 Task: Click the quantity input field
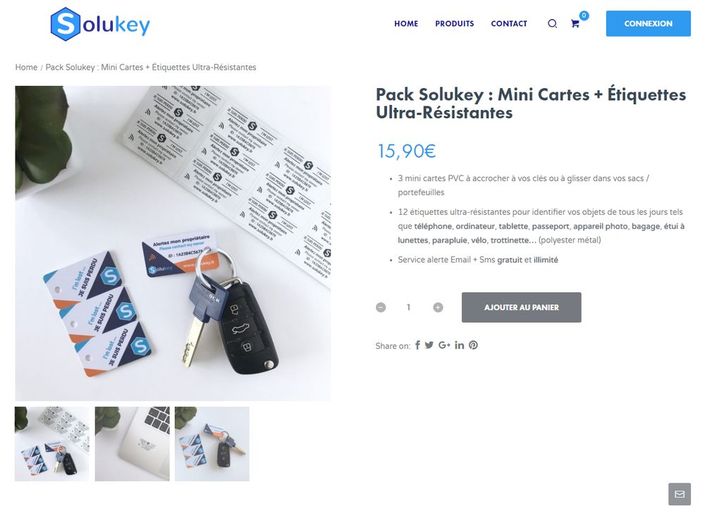pyautogui.click(x=409, y=307)
